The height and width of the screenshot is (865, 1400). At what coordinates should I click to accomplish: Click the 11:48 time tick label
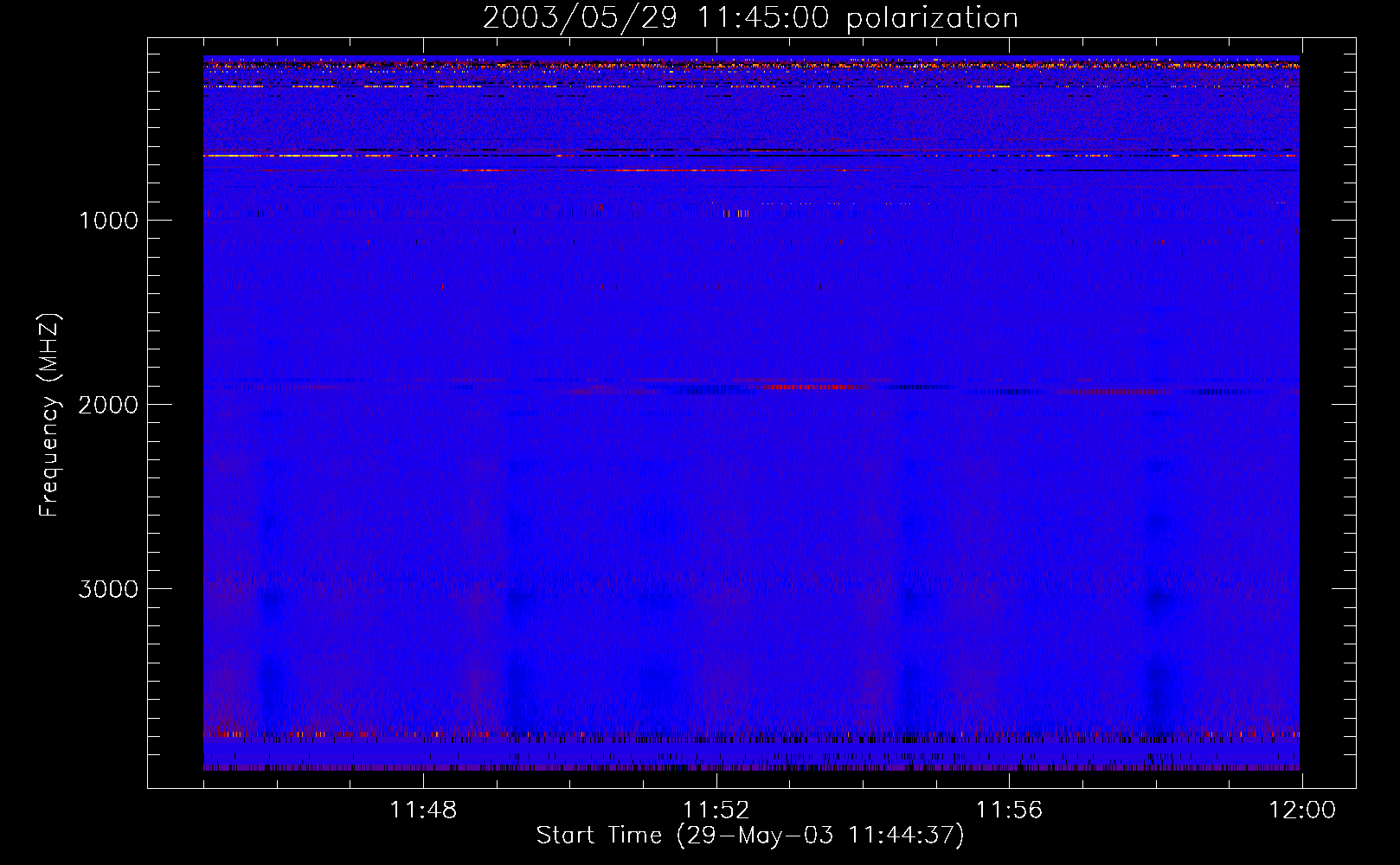[x=423, y=811]
